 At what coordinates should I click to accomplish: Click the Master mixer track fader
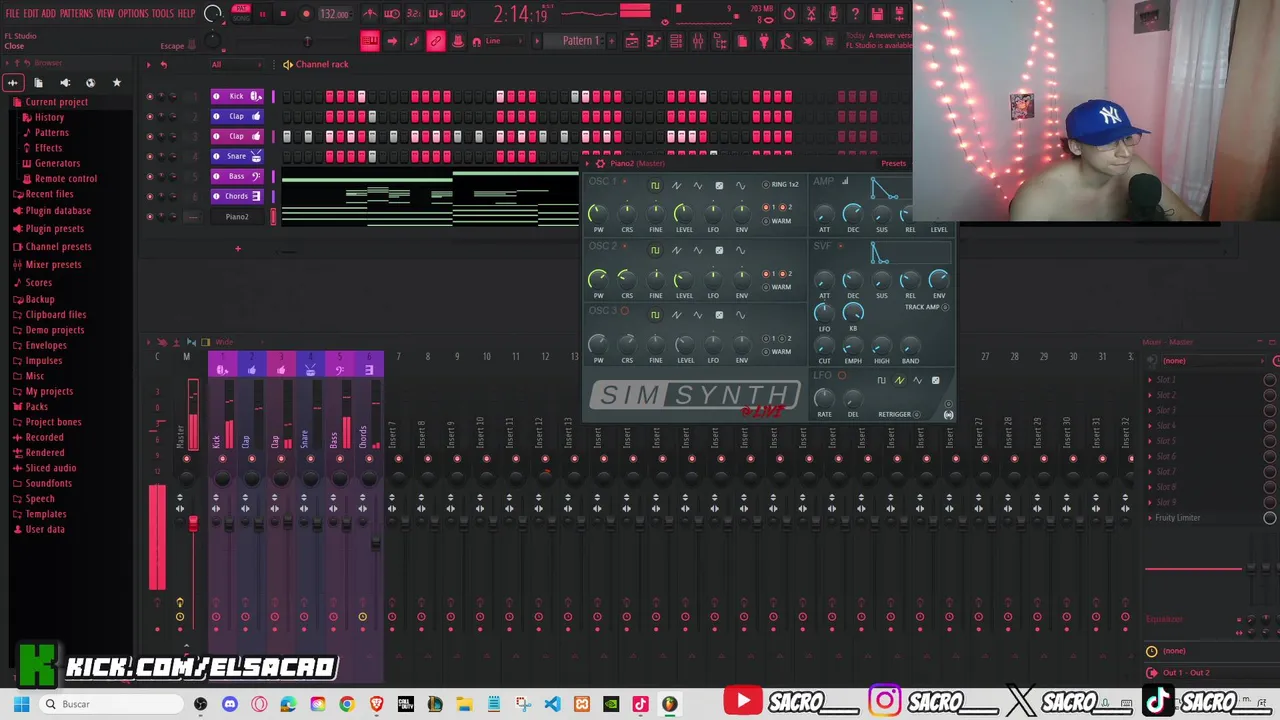[x=193, y=524]
